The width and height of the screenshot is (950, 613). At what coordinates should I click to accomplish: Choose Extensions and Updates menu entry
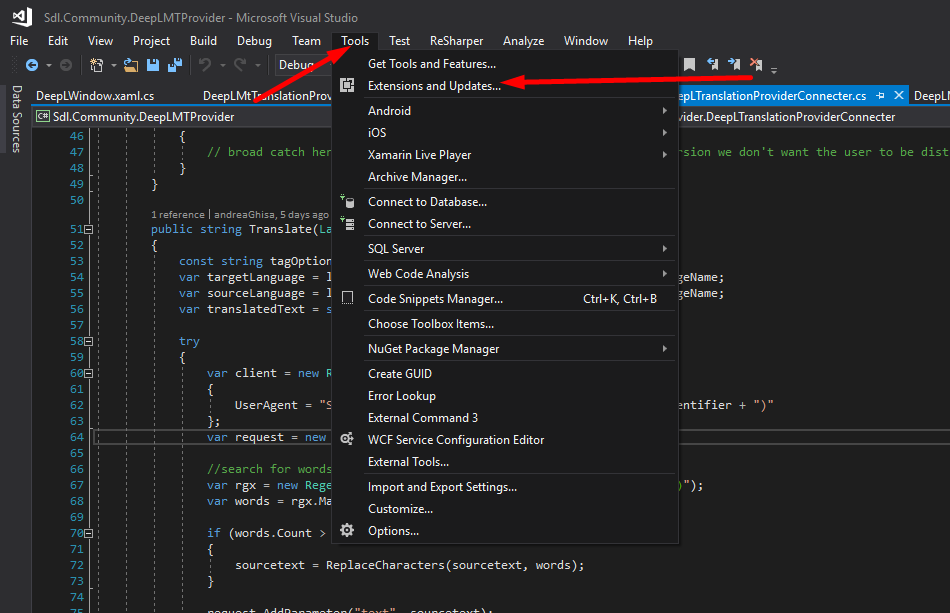point(434,86)
